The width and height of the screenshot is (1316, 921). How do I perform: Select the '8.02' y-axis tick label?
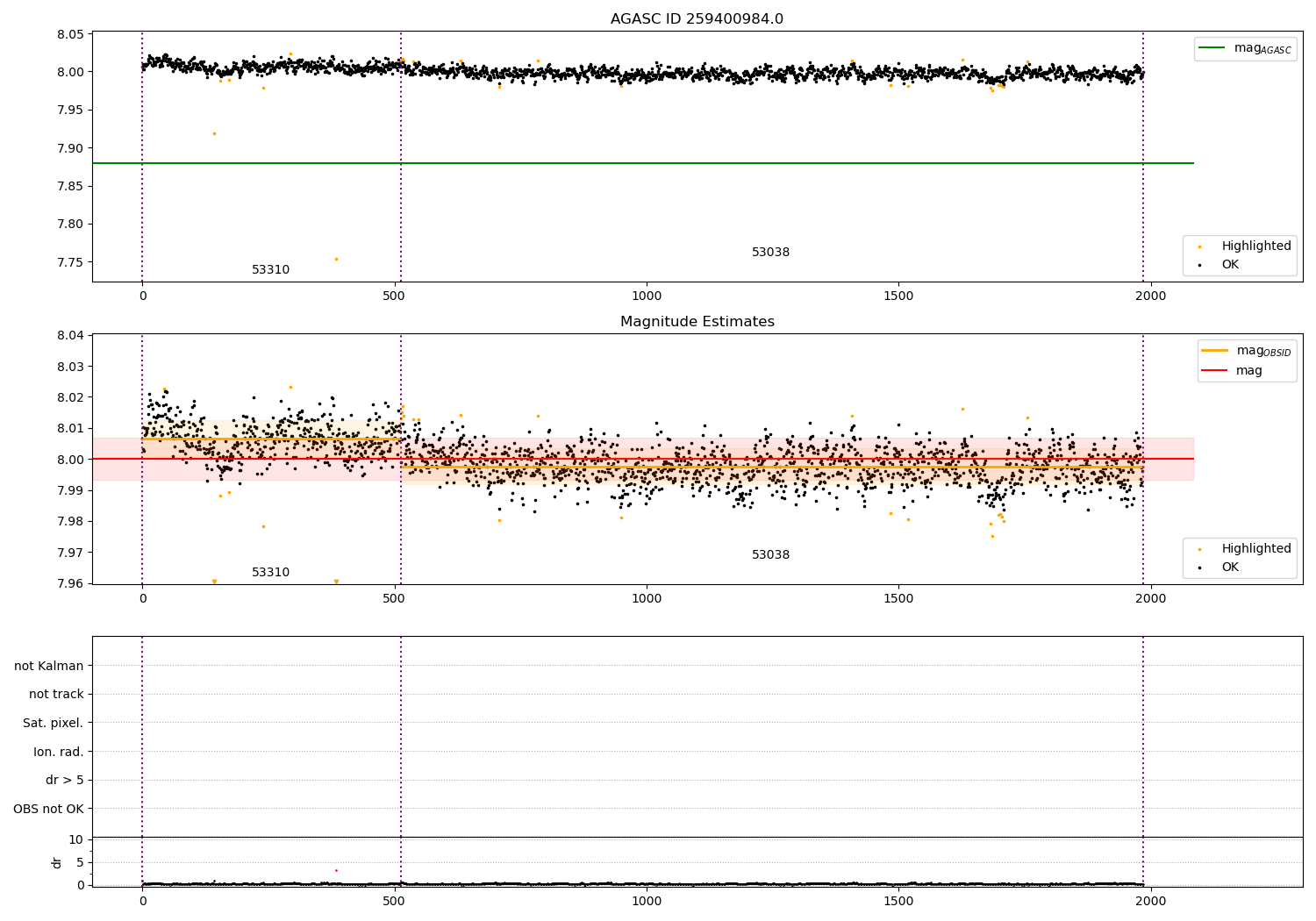(x=71, y=397)
